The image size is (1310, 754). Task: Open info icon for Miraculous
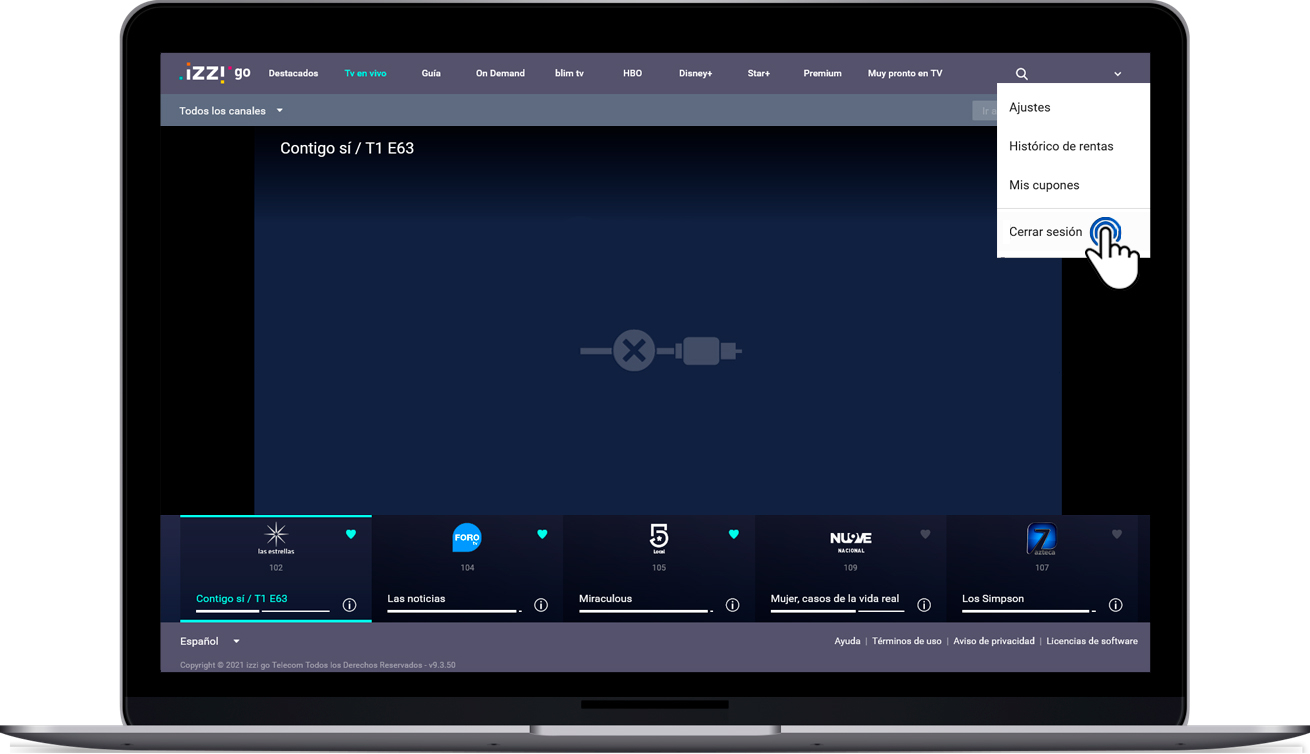[x=732, y=605]
